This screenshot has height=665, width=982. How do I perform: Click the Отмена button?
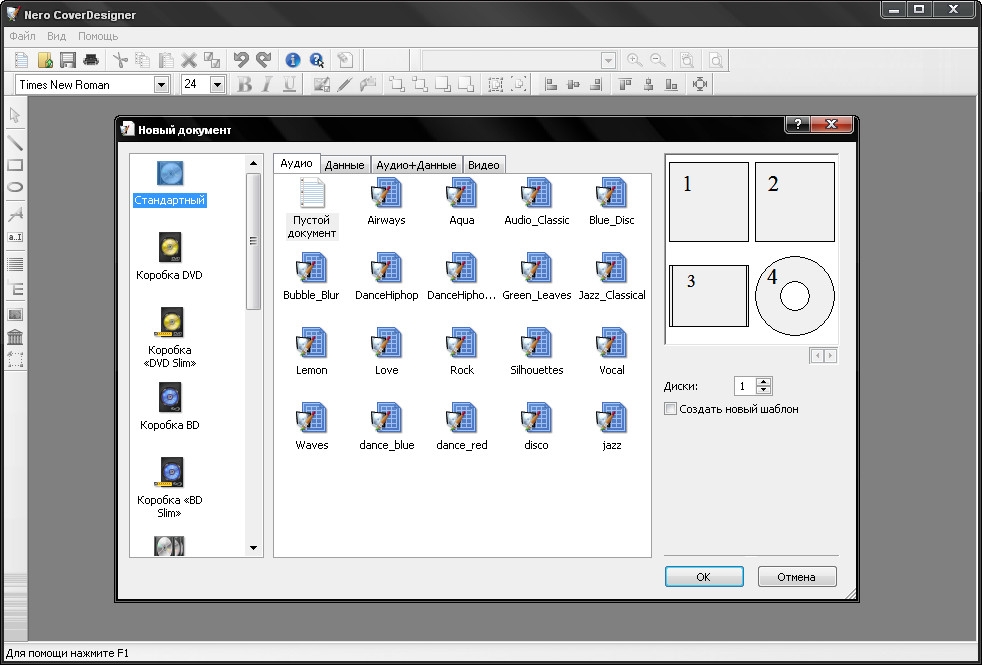[x=796, y=577]
